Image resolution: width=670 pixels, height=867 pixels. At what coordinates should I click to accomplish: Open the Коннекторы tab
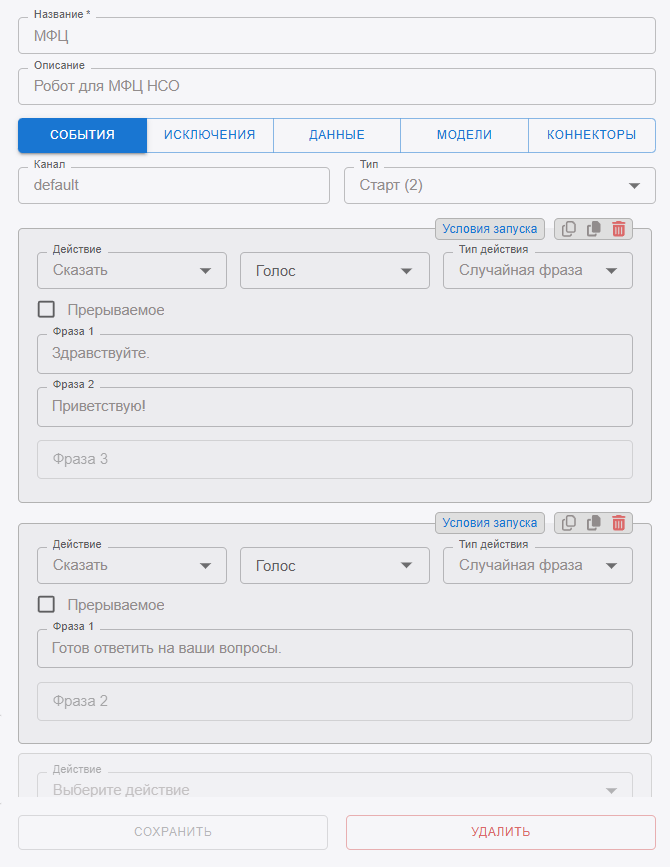coord(591,135)
